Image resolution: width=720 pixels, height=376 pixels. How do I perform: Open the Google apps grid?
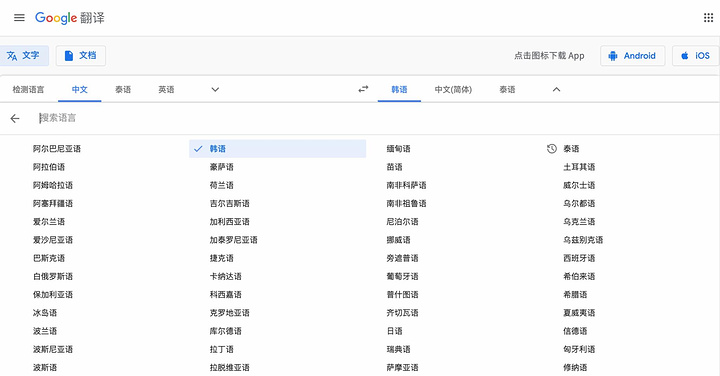(708, 18)
